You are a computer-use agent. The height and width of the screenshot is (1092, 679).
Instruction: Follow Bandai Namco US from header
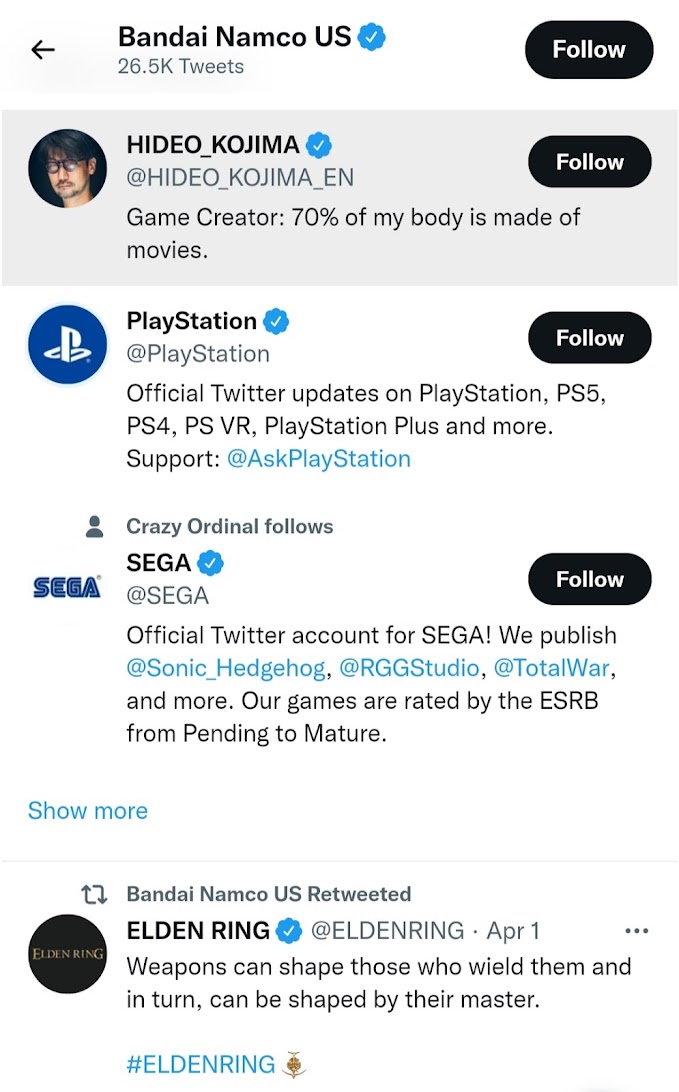click(589, 50)
